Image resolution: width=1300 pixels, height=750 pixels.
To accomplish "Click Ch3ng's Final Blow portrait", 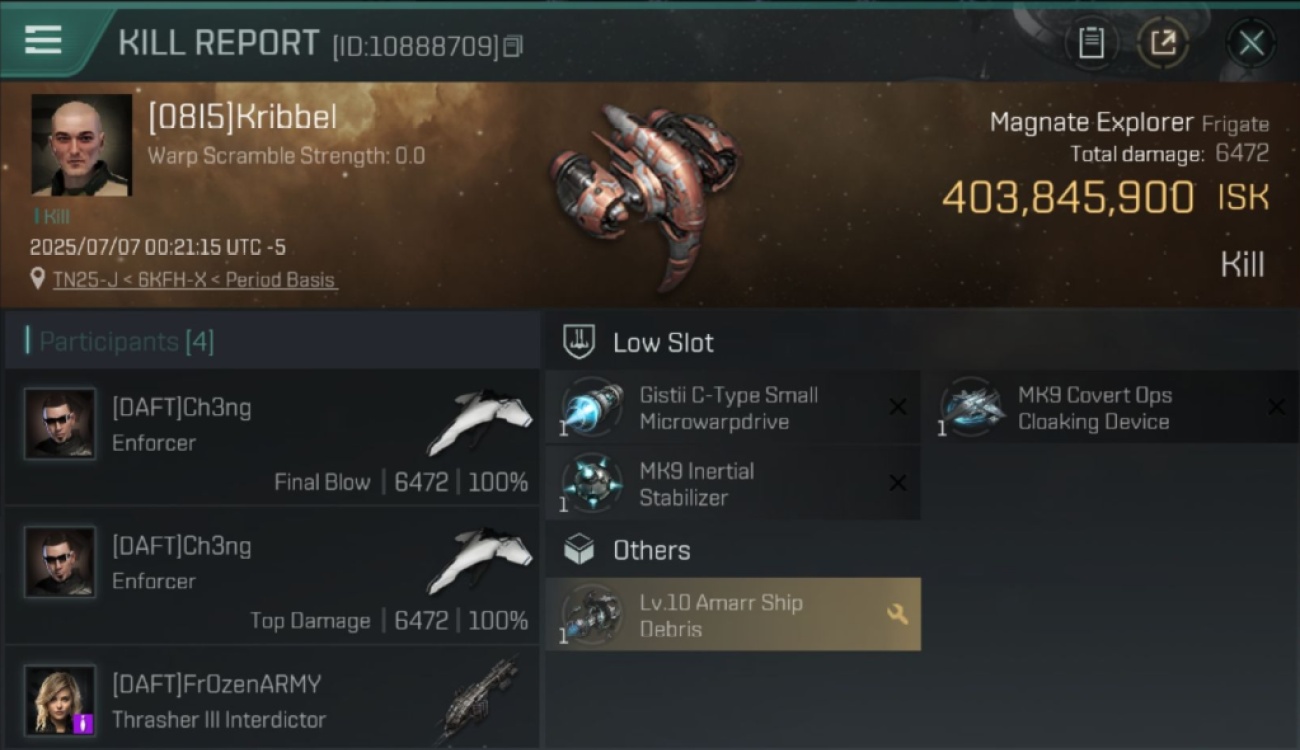I will coord(60,424).
